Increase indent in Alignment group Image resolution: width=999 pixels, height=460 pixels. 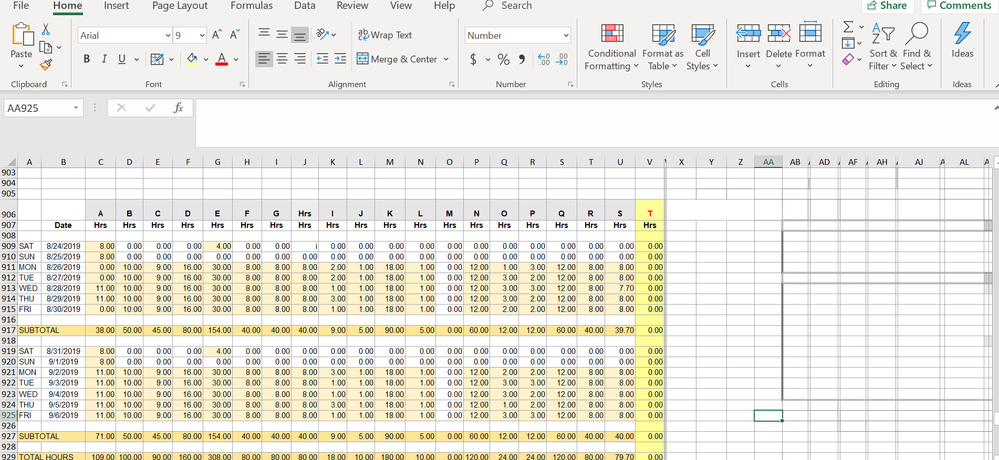(340, 59)
